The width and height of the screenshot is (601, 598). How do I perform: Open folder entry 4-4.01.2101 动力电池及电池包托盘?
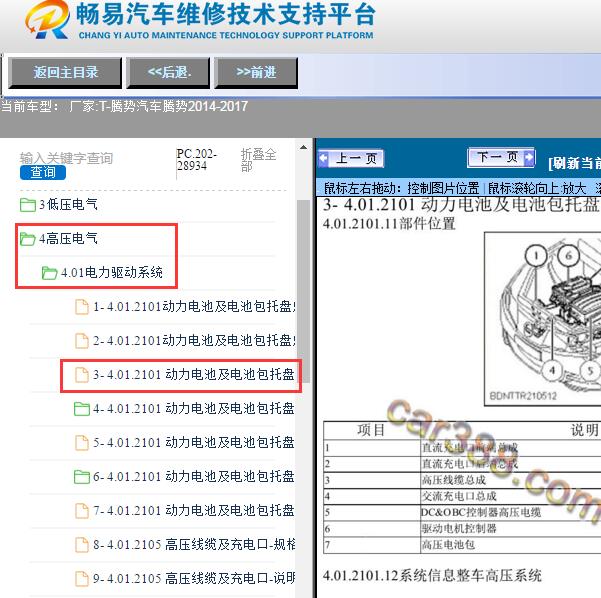(194, 409)
